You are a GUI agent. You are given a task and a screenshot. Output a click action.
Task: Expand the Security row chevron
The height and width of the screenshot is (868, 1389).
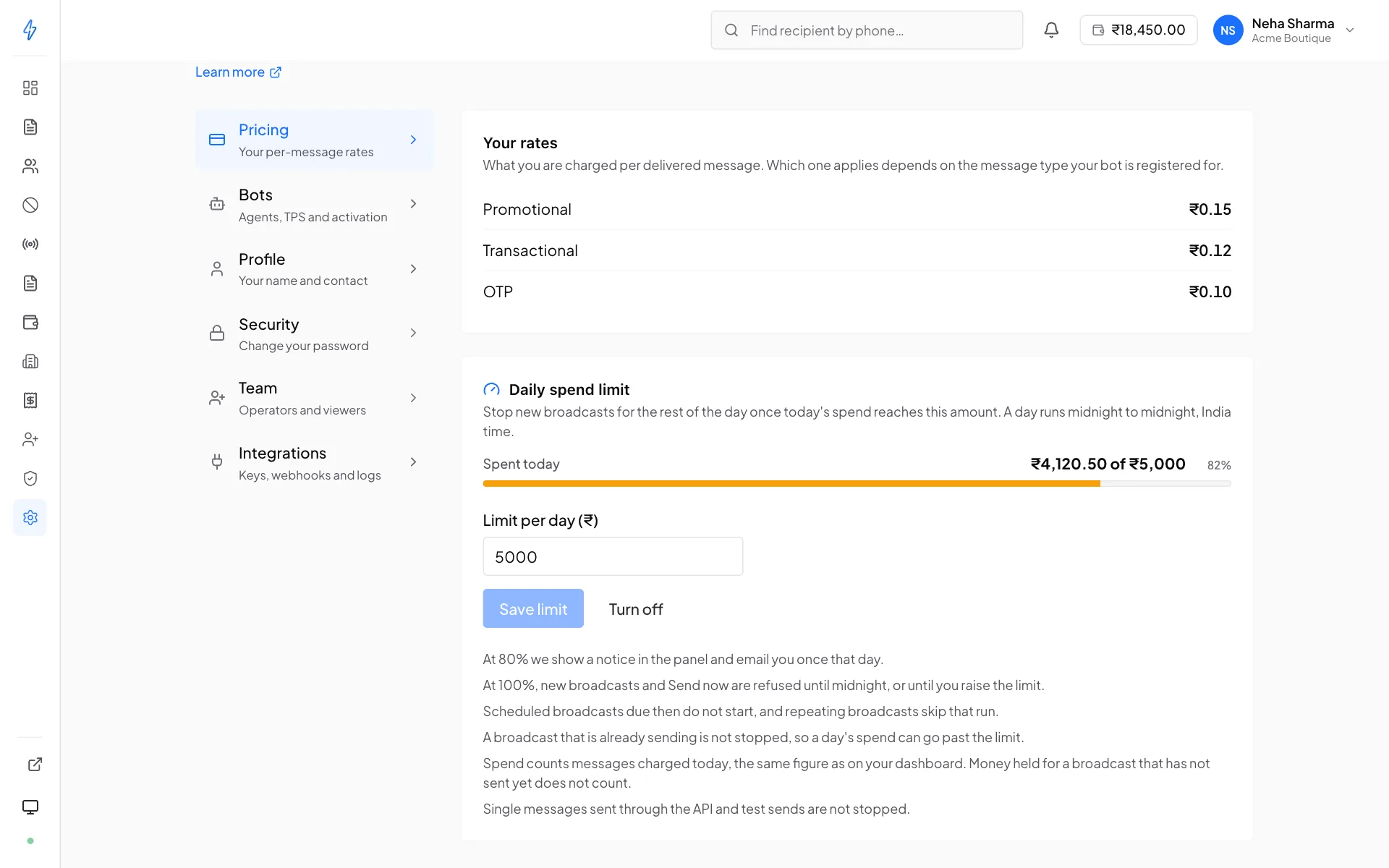(x=413, y=333)
